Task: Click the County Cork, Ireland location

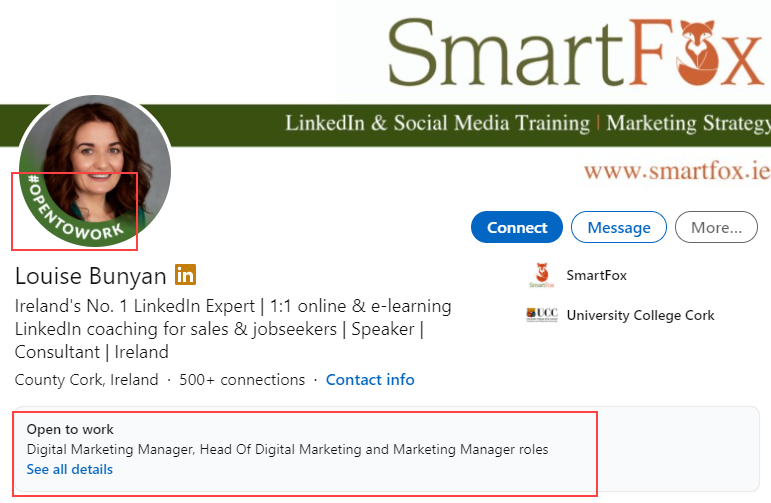Action: pos(86,380)
